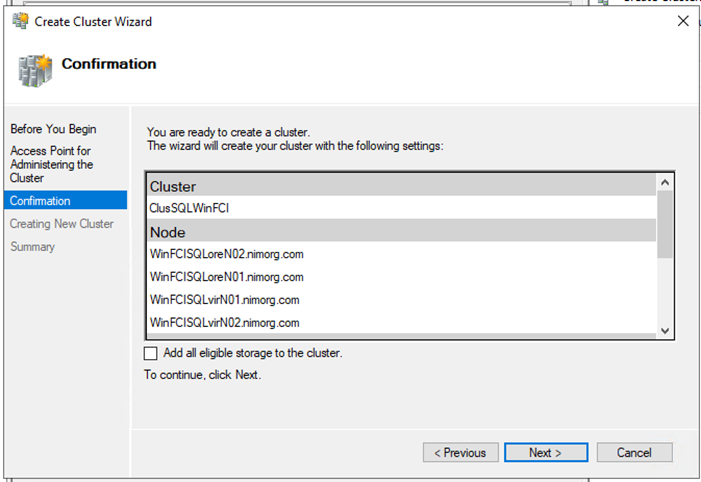Go back with the Previous button

(x=460, y=452)
